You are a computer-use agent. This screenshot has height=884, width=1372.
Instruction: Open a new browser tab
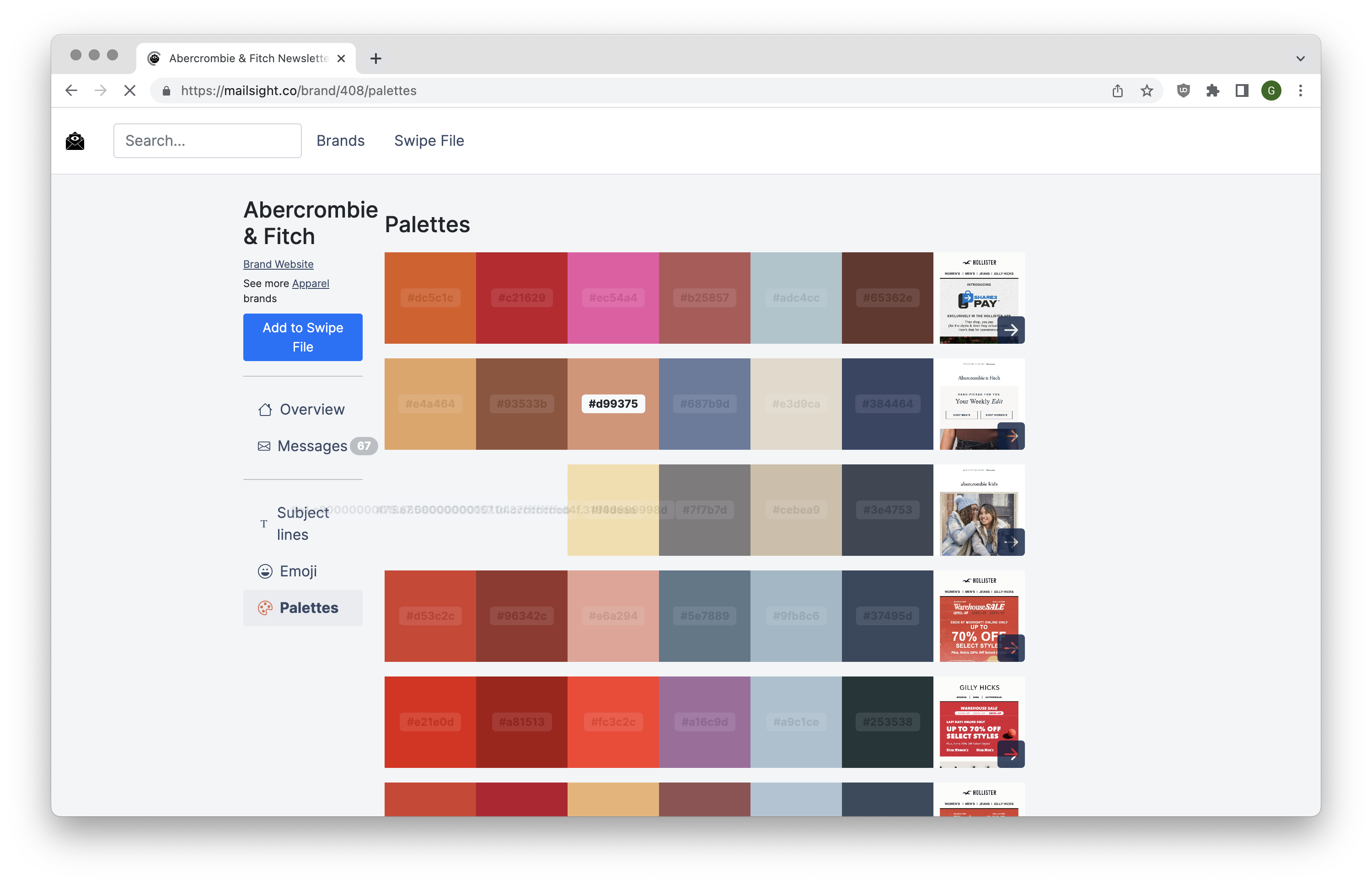(375, 59)
